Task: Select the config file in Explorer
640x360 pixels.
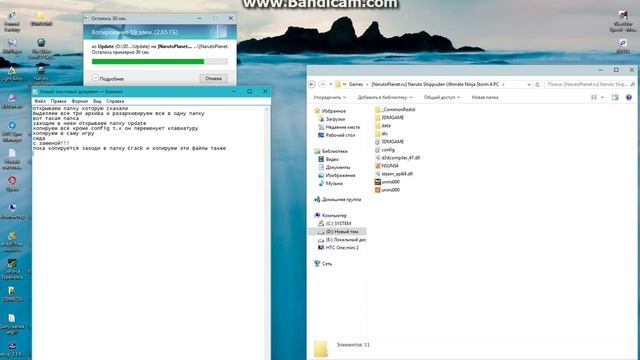Action: (384, 150)
